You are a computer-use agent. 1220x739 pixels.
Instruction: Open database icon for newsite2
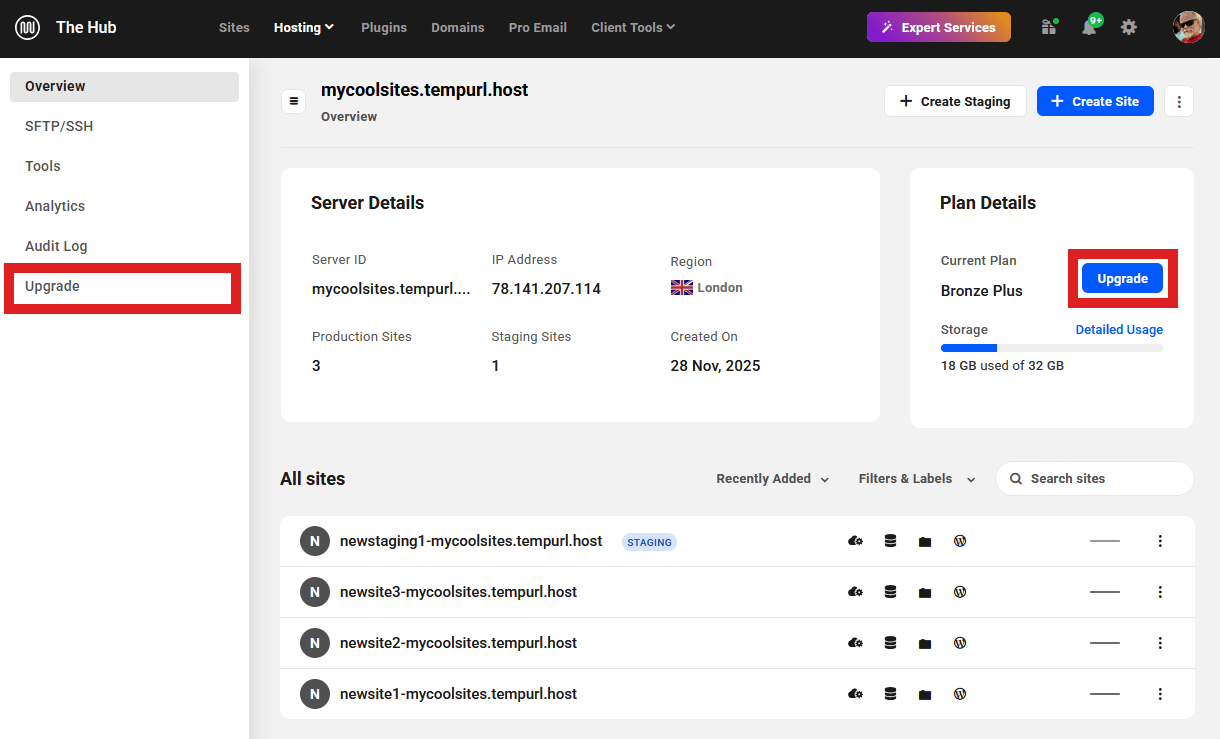click(x=890, y=643)
